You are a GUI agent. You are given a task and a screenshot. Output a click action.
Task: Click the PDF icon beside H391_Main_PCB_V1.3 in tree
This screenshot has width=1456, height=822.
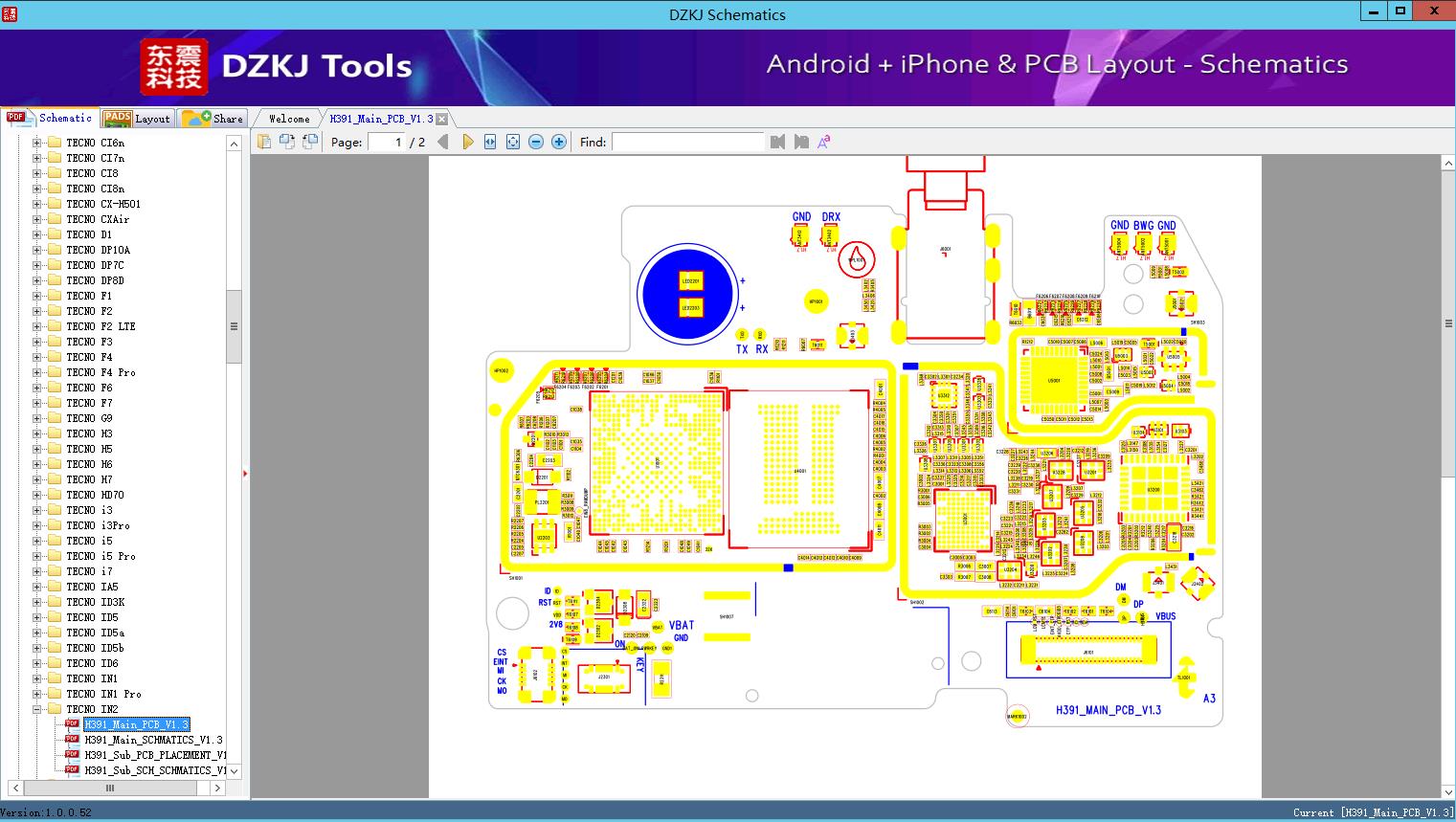pos(72,723)
